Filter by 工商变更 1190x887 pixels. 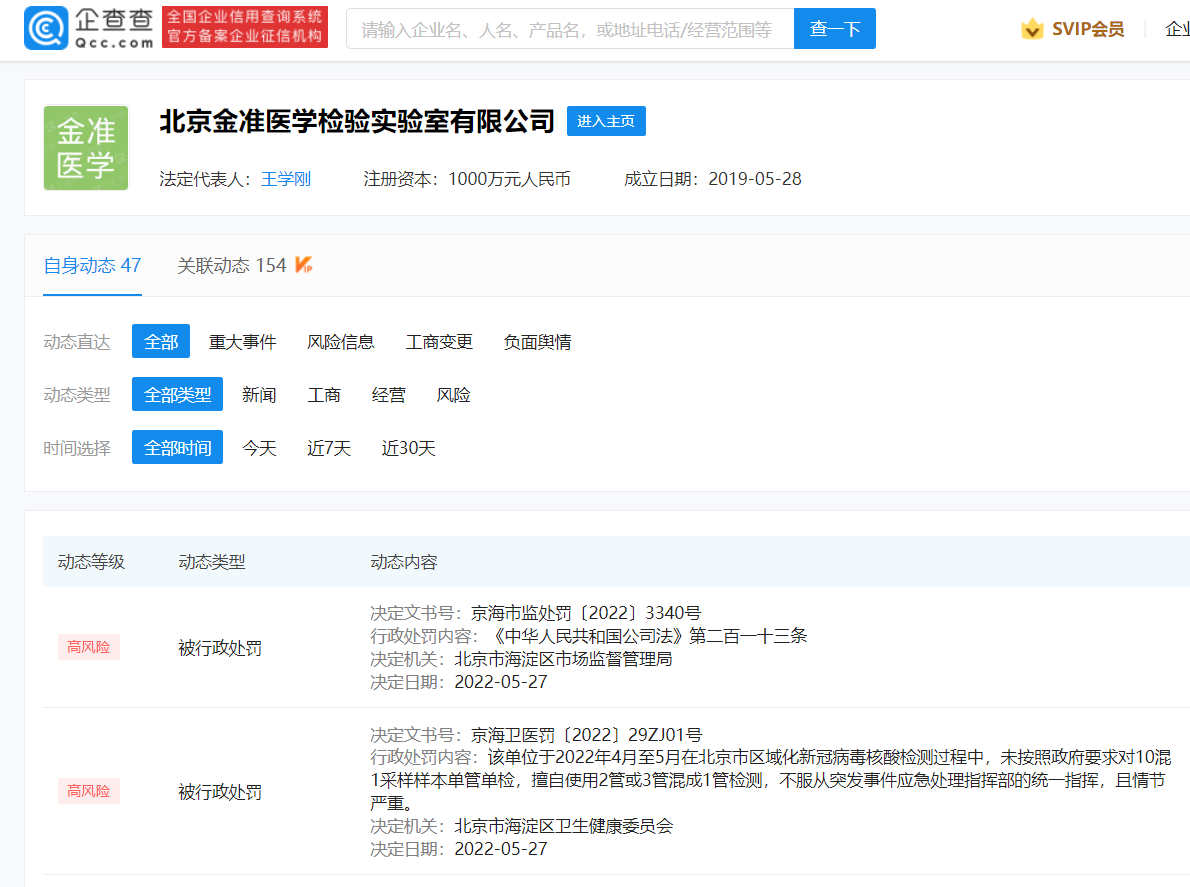point(439,342)
